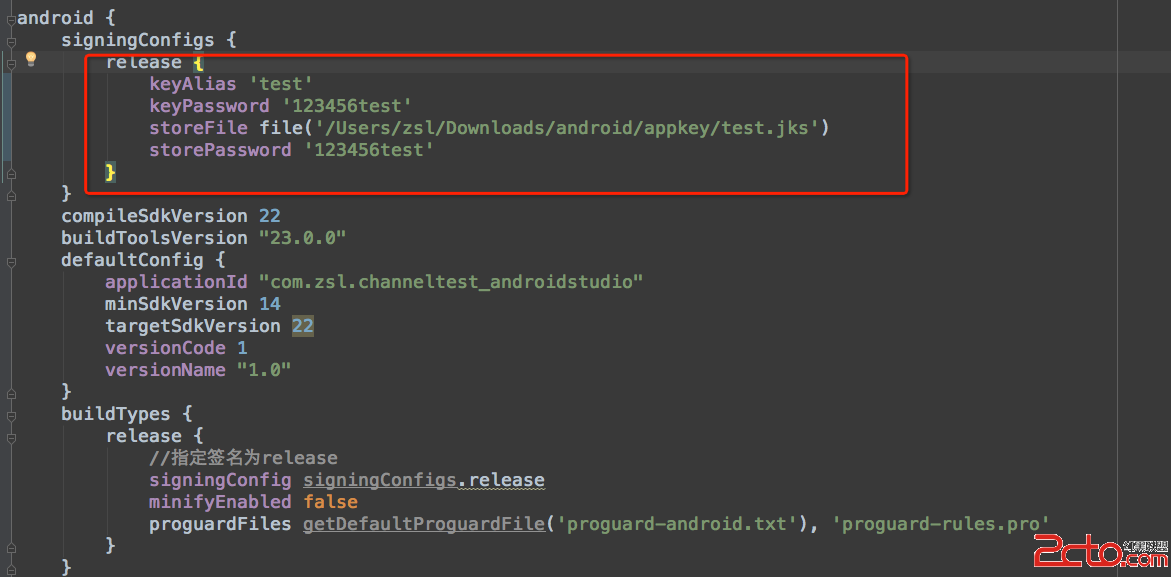Click the applicationId package name string
The height and width of the screenshot is (577, 1171).
click(450, 282)
